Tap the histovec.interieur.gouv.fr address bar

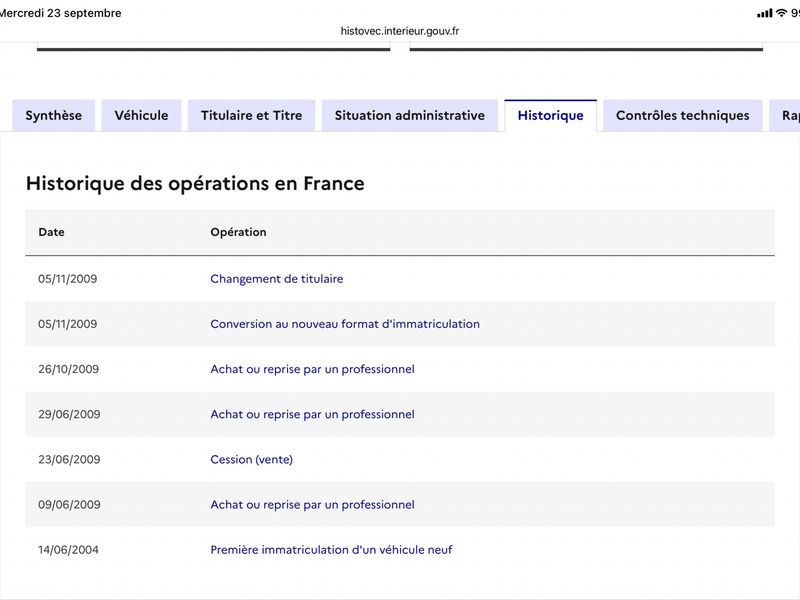(400, 31)
